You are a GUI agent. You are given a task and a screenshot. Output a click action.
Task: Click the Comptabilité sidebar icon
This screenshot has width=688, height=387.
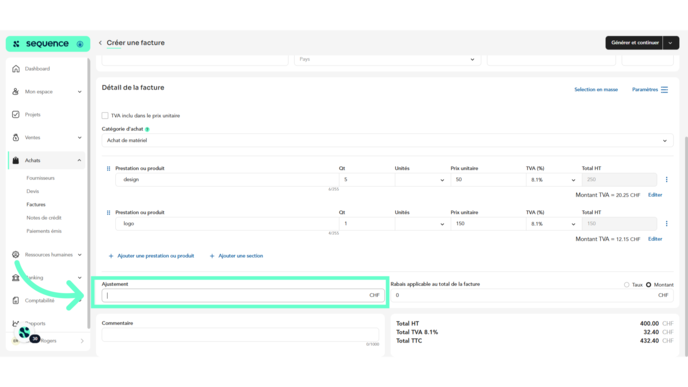pos(16,301)
